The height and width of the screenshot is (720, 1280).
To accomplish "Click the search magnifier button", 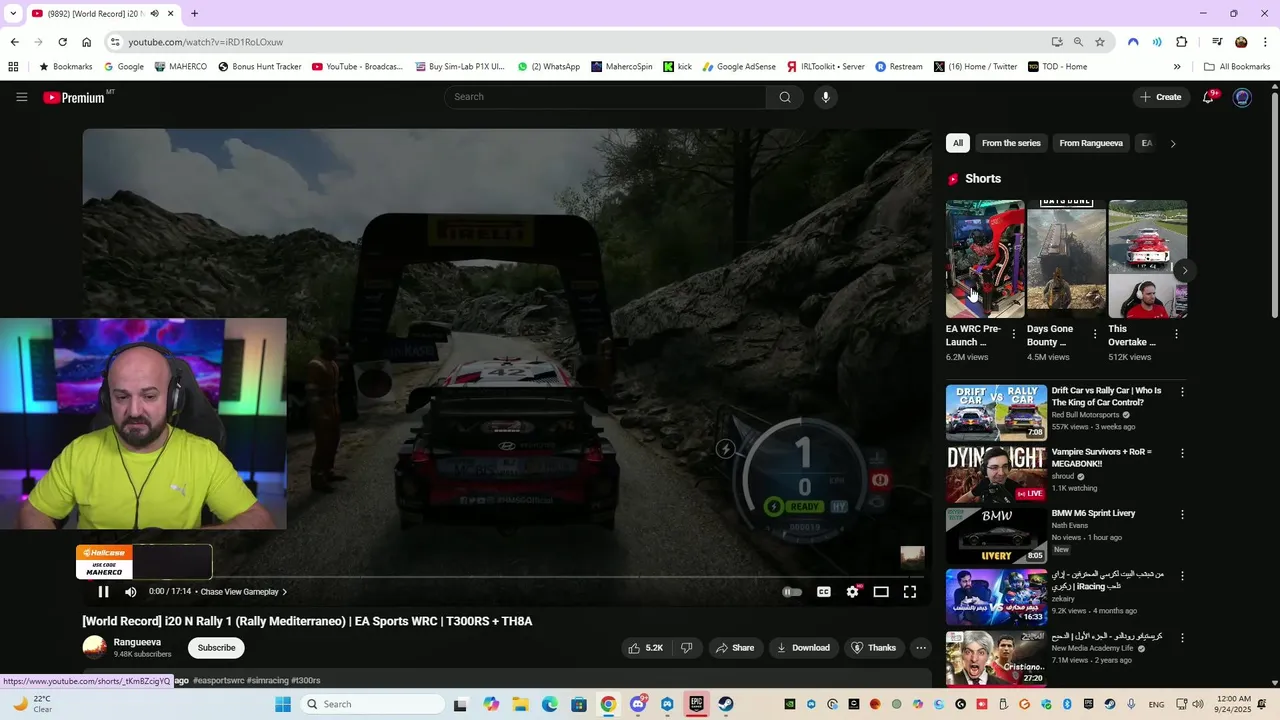I will [x=785, y=97].
